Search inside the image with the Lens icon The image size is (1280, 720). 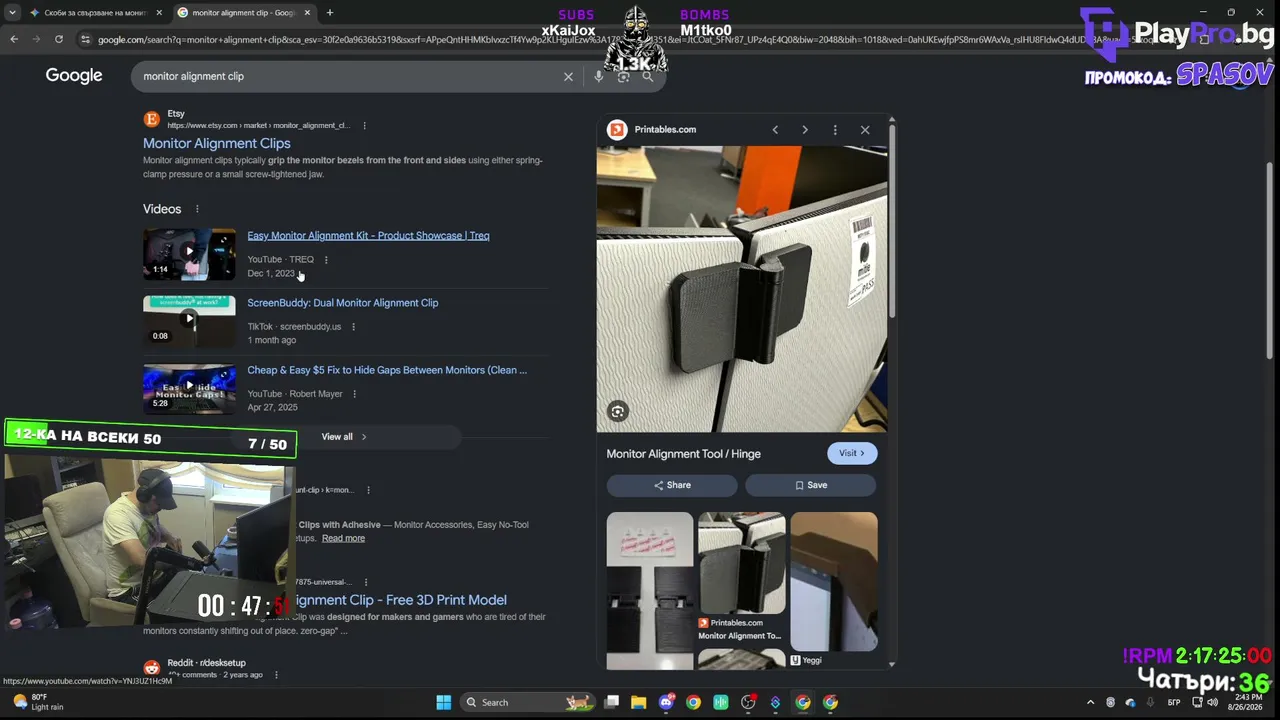[618, 412]
